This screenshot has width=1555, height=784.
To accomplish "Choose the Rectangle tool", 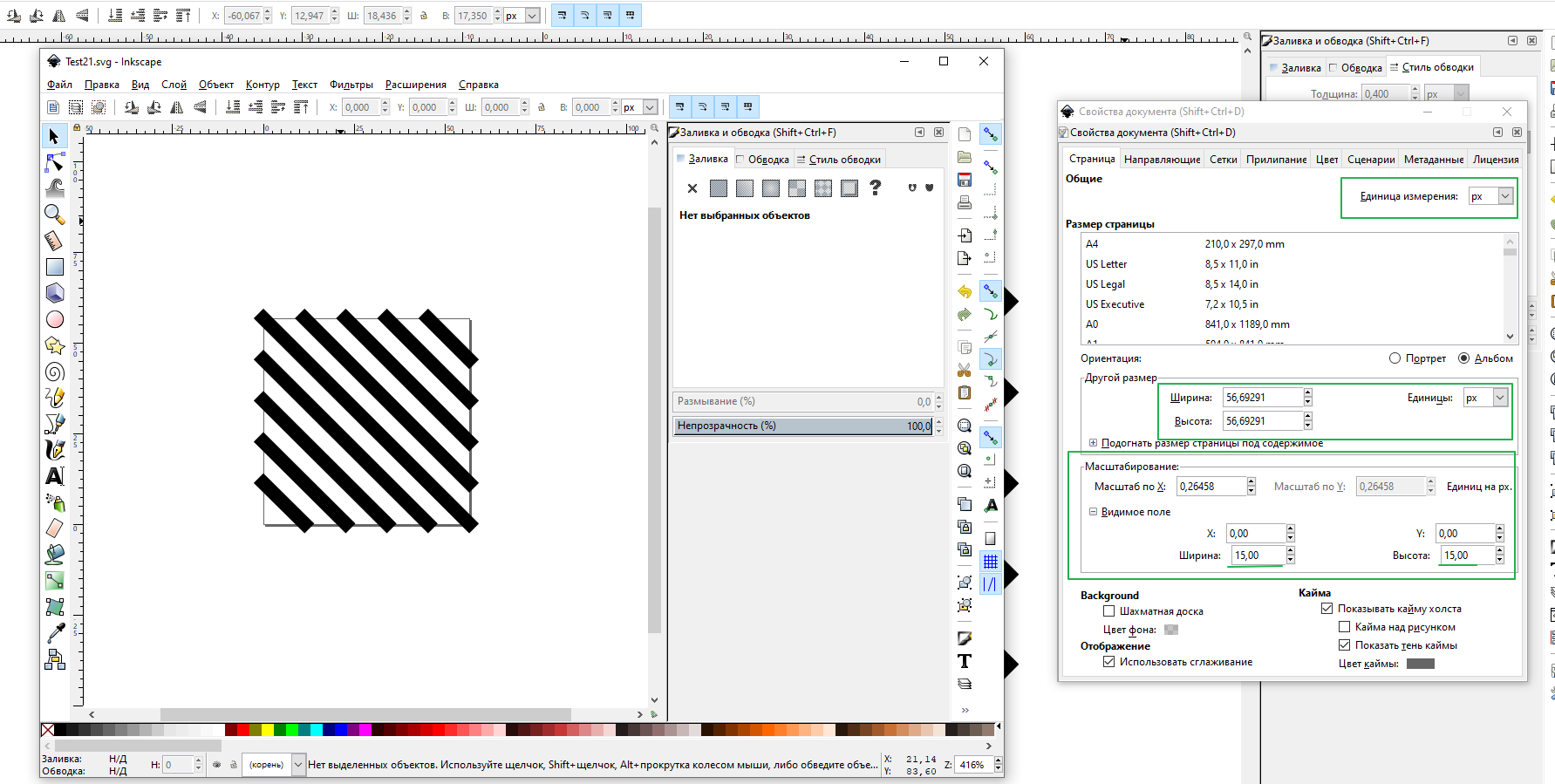I will tap(54, 267).
